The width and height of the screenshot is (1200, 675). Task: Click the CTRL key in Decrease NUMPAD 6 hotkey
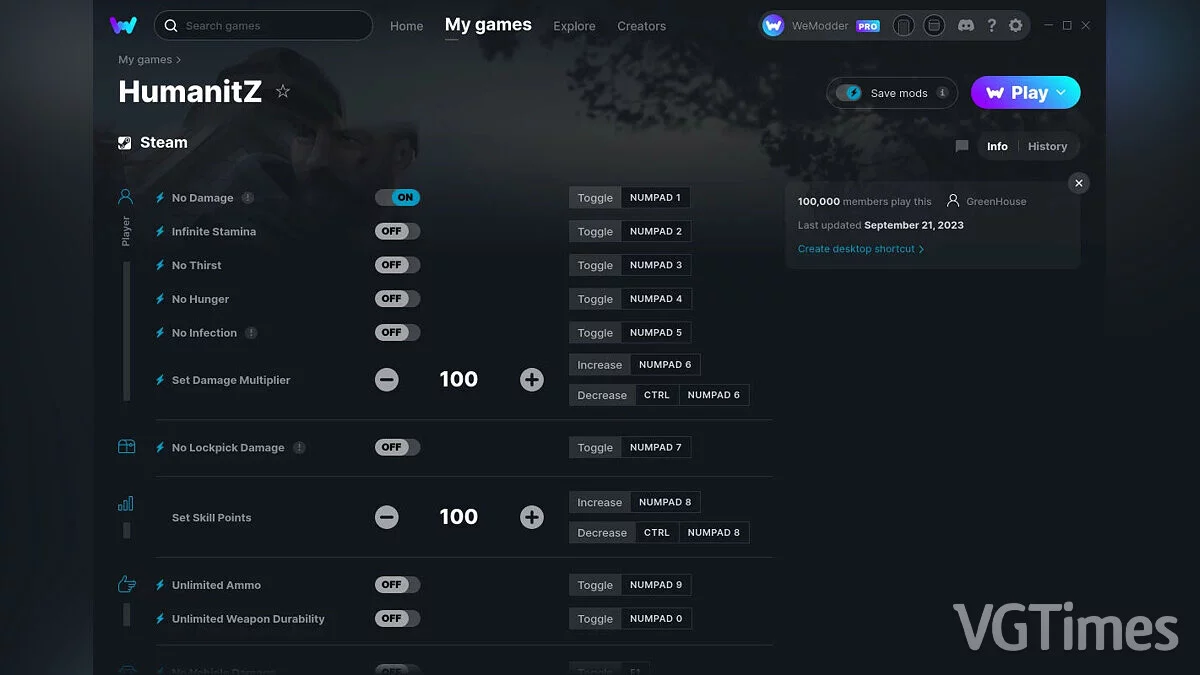(x=657, y=395)
